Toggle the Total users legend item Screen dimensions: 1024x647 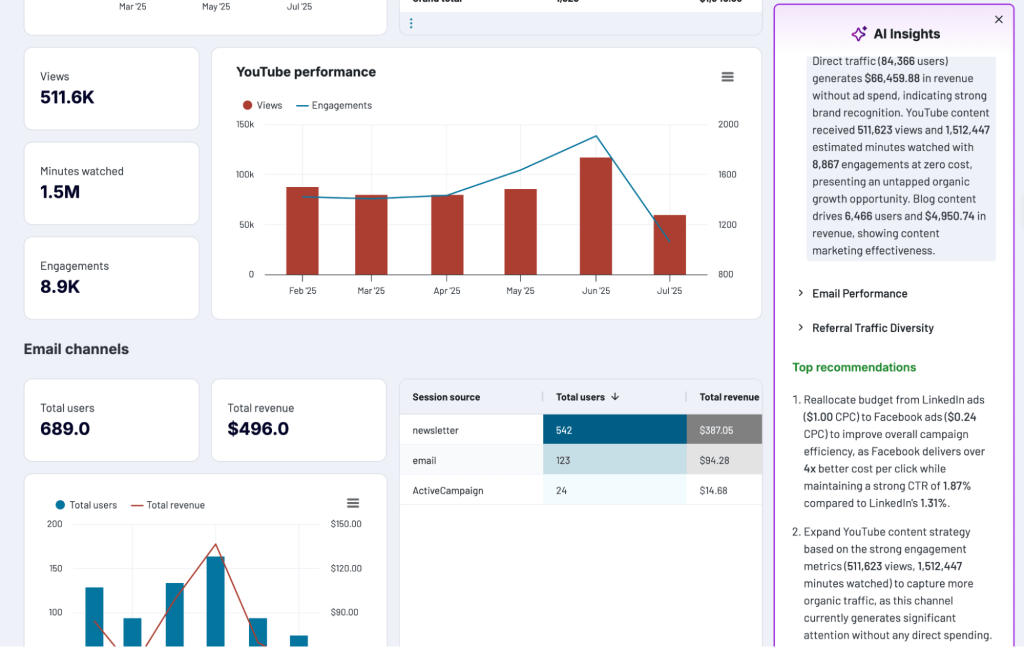tap(86, 505)
